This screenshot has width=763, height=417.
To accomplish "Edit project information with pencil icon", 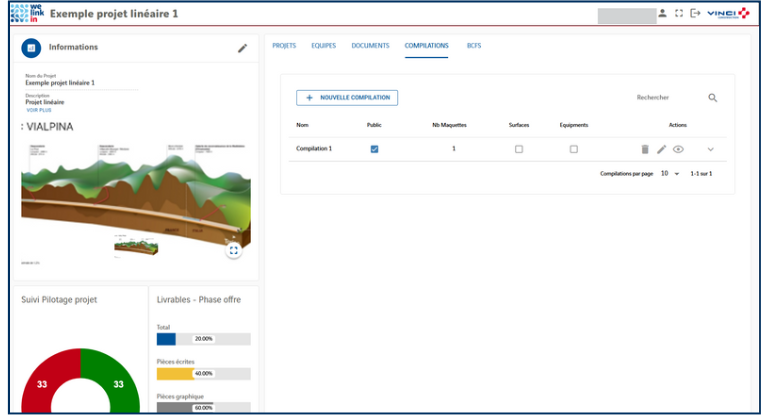I will click(242, 48).
